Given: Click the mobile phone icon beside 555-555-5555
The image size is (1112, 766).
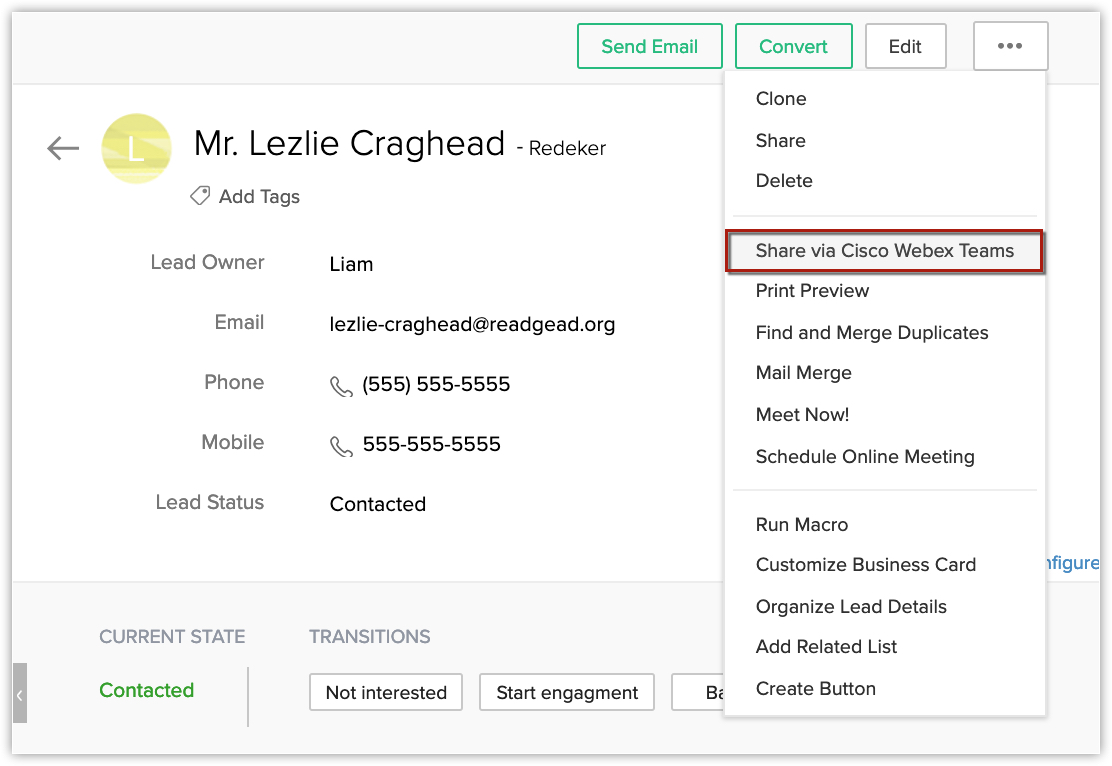Looking at the screenshot, I should tap(341, 446).
